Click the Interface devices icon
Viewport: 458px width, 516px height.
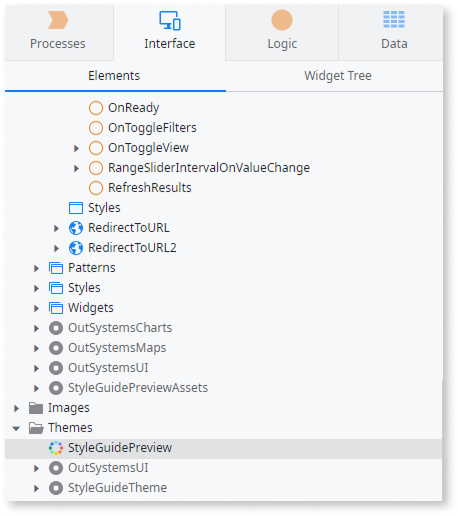click(x=170, y=20)
